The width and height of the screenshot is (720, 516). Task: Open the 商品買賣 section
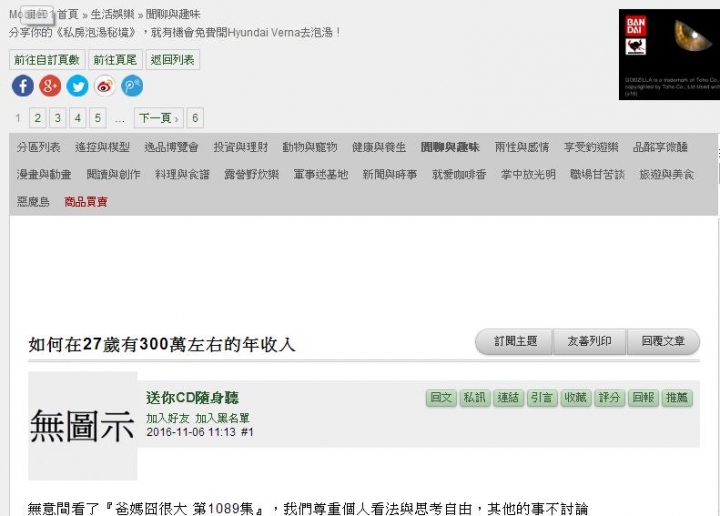(x=86, y=202)
